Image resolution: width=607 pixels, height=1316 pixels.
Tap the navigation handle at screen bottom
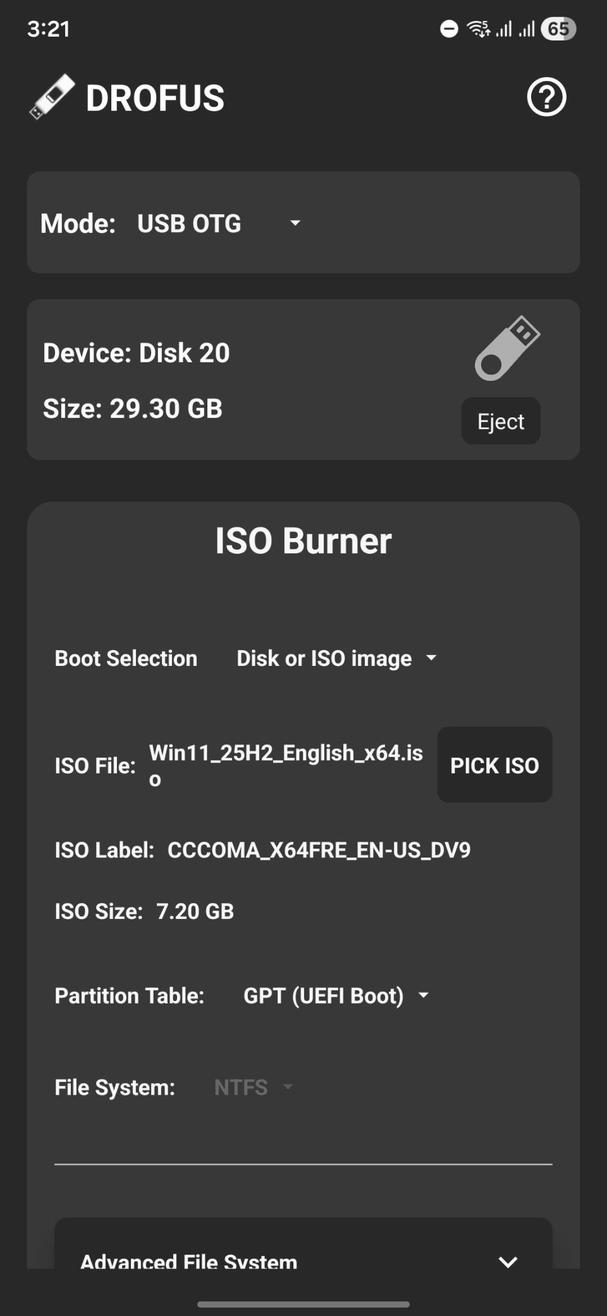(x=303, y=1304)
